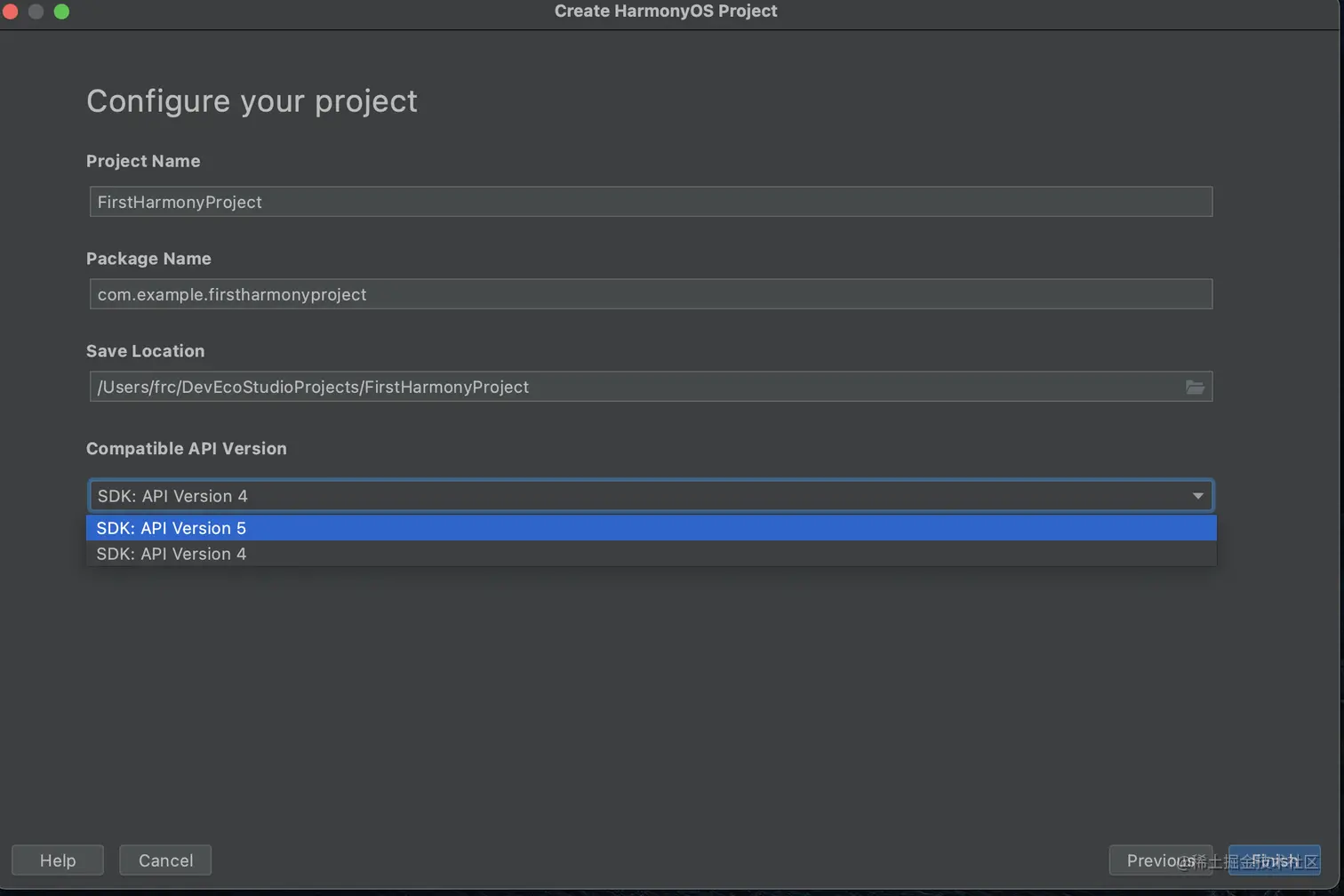The height and width of the screenshot is (896, 1344).
Task: Go back with the Previous button
Action: [x=1161, y=860]
